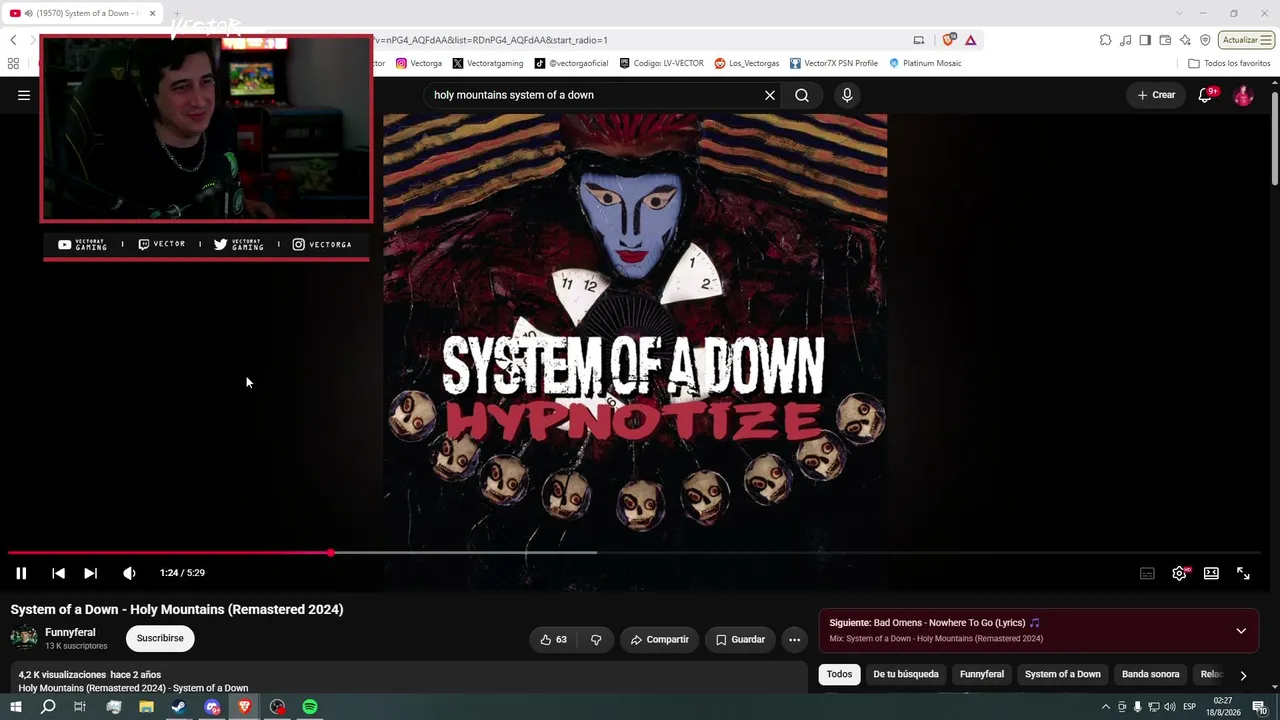Select the System of a Down chip
The image size is (1280, 720).
(x=1063, y=674)
